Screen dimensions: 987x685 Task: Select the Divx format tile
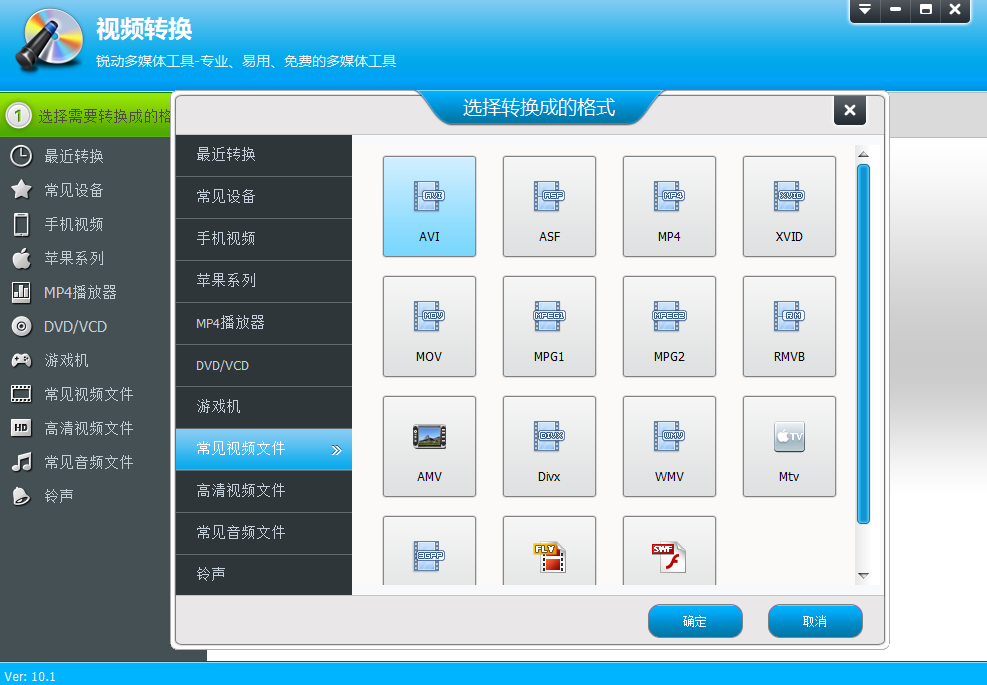(550, 446)
